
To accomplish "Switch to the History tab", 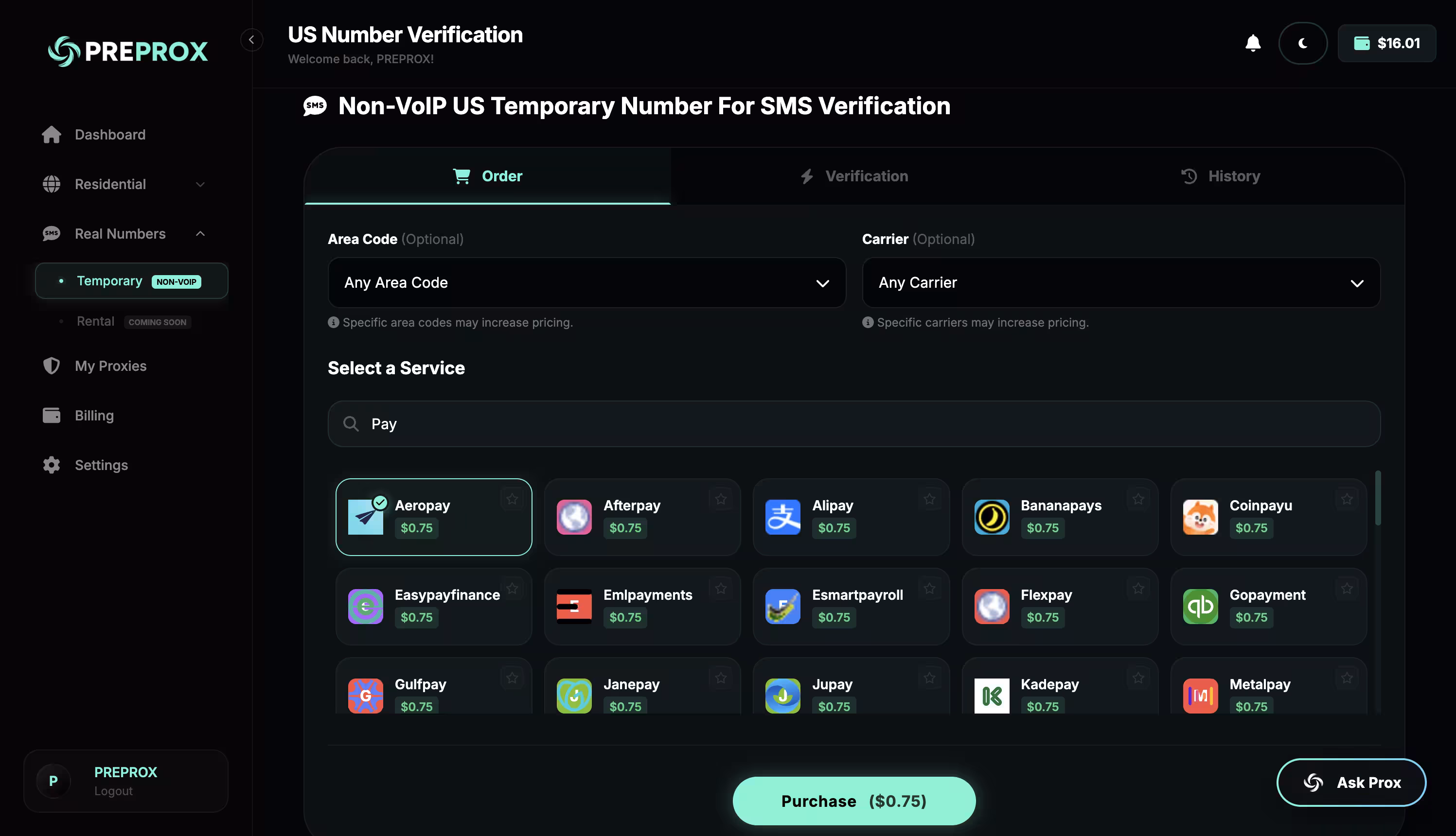I will pos(1221,175).
